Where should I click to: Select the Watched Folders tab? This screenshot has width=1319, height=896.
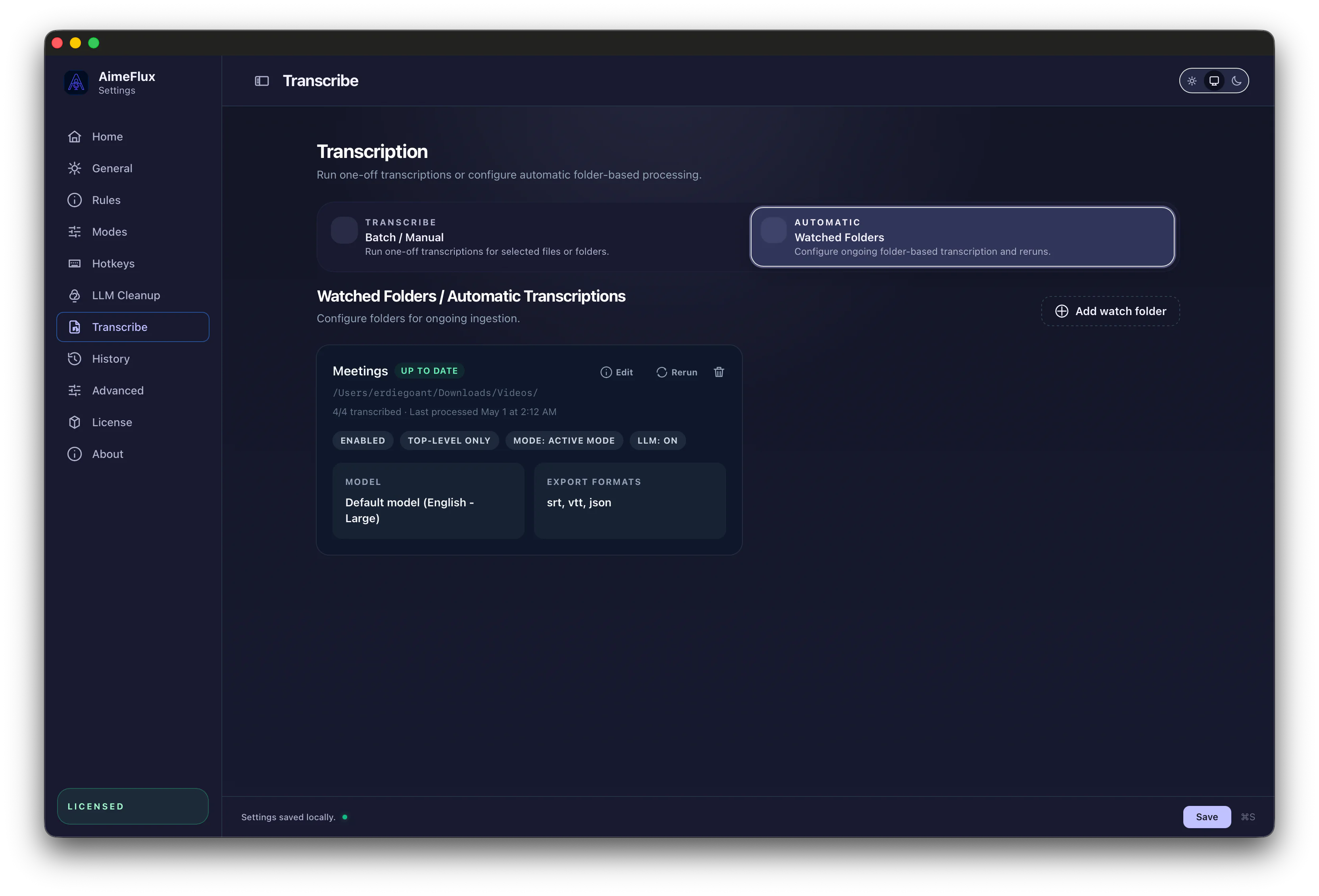click(962, 237)
